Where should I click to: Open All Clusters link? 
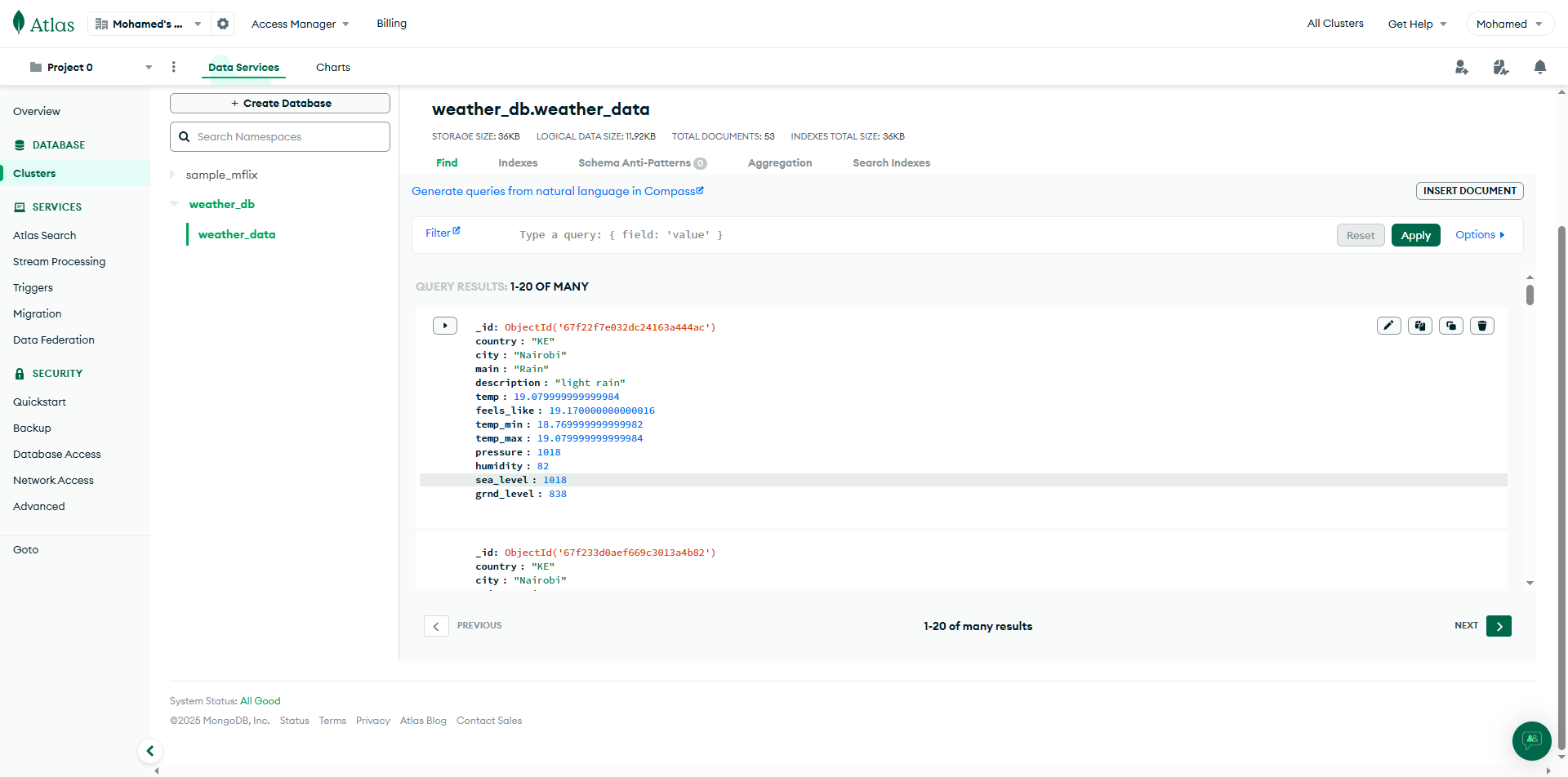click(x=1335, y=23)
